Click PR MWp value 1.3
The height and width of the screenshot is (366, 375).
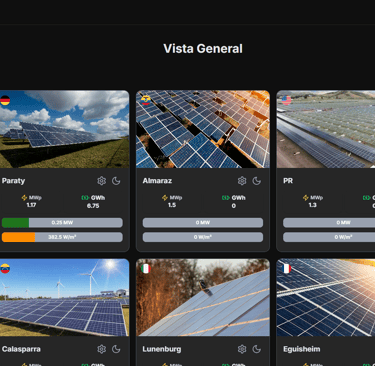pos(313,205)
